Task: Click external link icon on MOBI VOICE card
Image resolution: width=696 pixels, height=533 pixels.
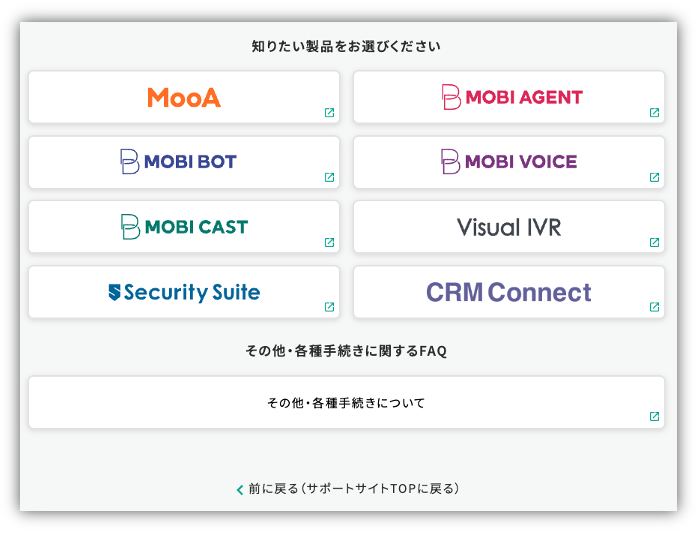Action: click(x=654, y=177)
